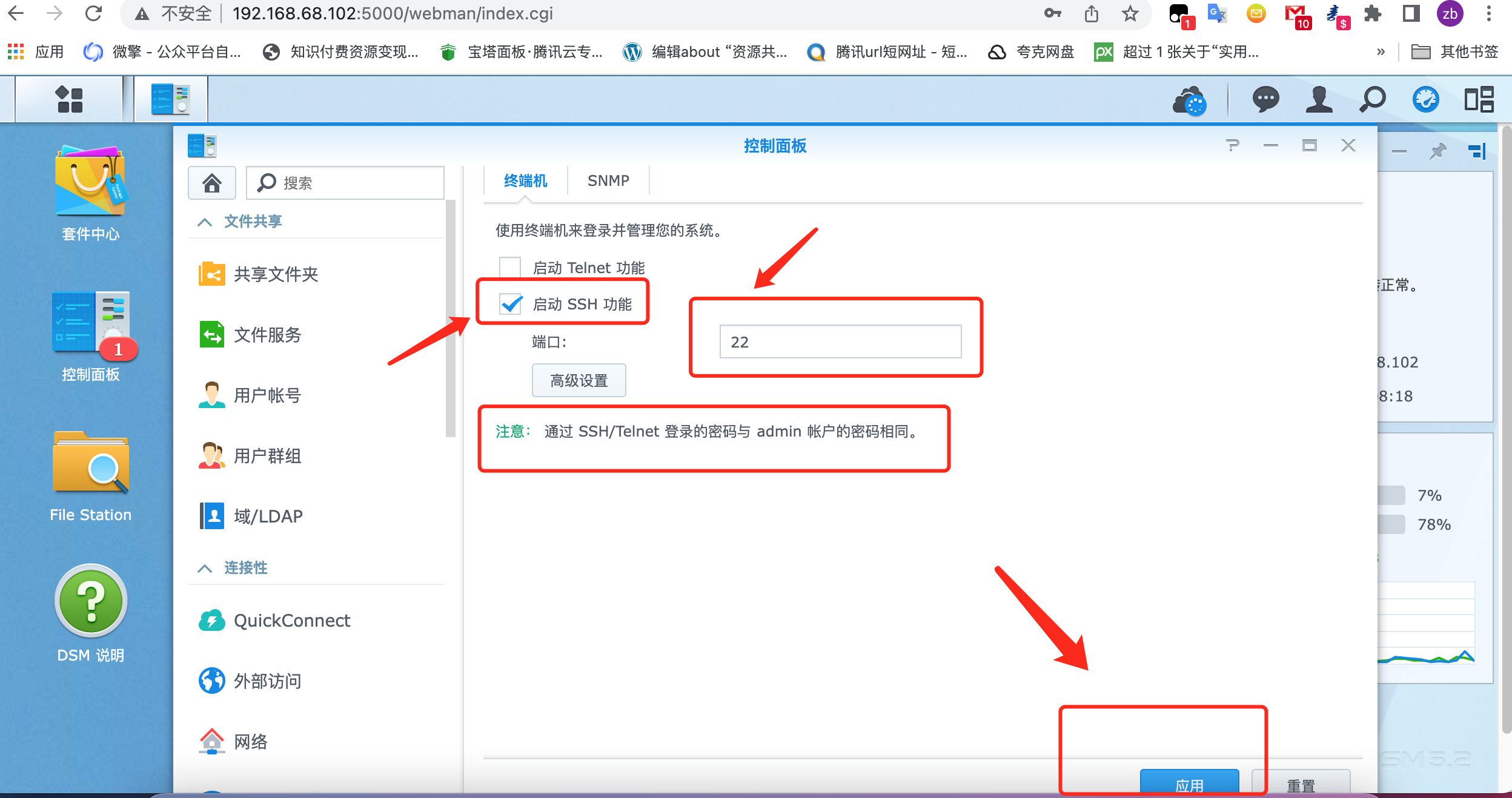Screen dimensions: 1512x798
Task: Open Network settings
Action: 234,742
